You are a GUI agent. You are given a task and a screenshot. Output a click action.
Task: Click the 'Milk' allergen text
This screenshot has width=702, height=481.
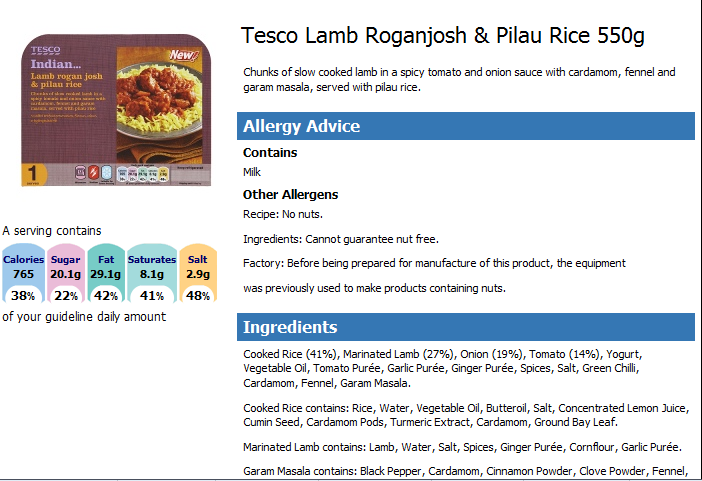[x=252, y=172]
